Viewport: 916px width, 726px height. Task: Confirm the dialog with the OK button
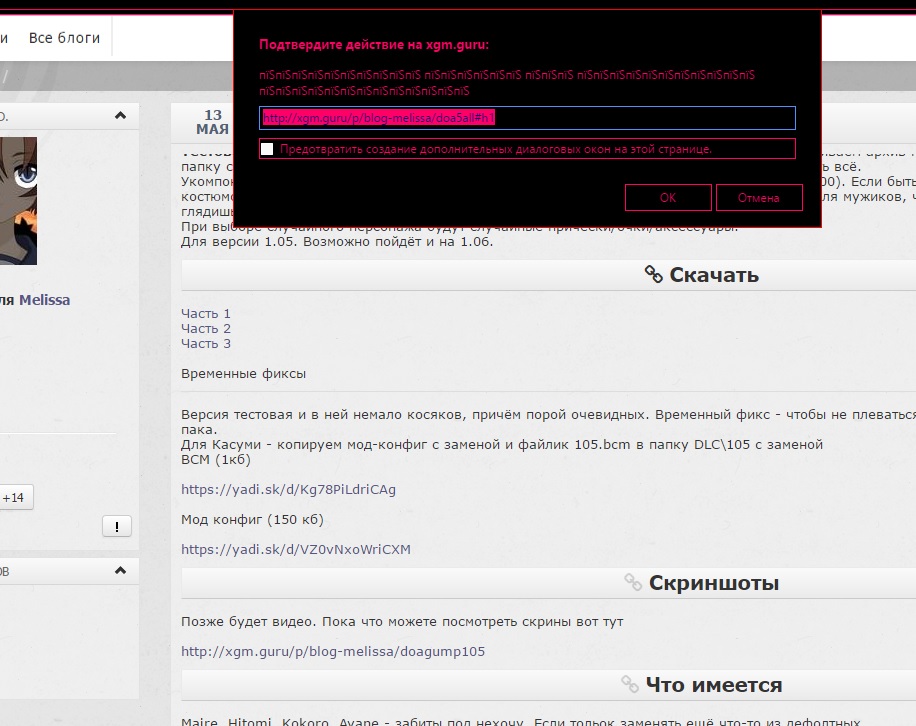pos(668,197)
